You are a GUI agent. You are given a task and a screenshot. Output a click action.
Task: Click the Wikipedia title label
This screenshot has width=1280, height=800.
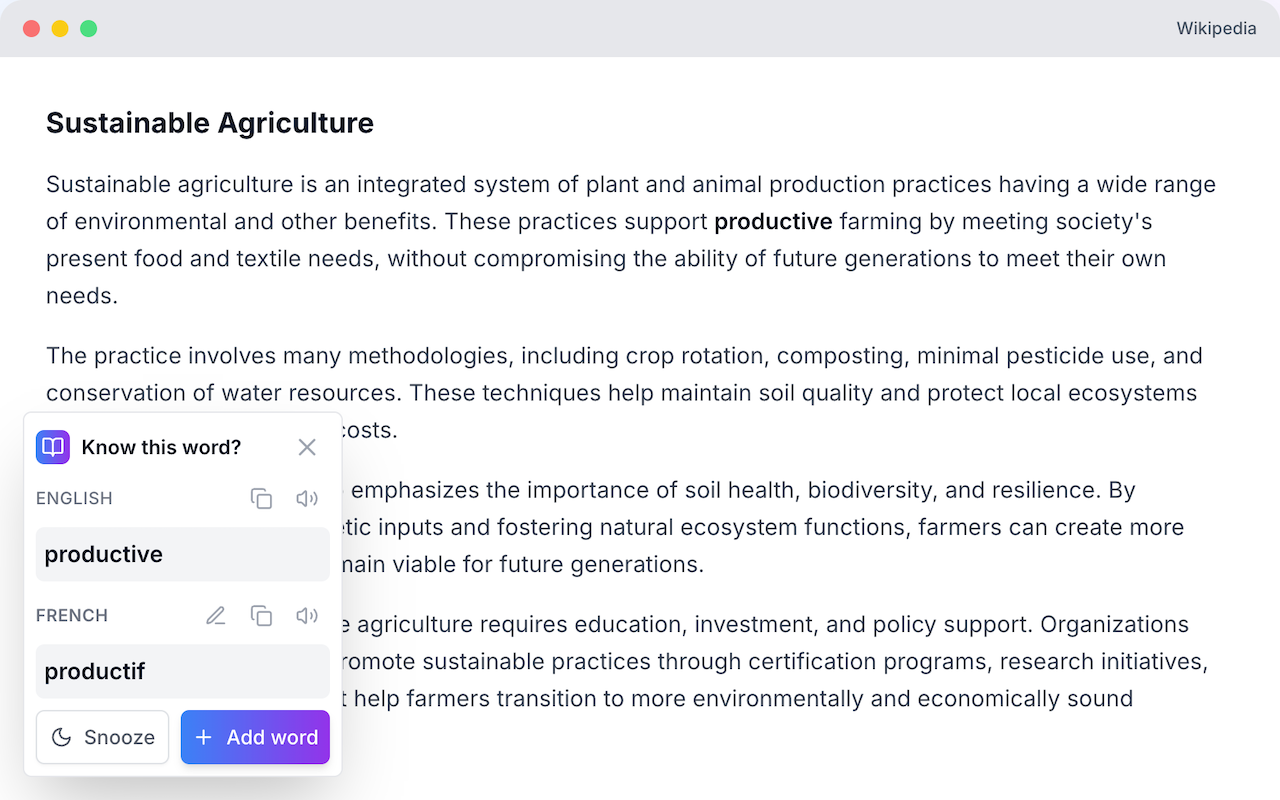point(1216,28)
